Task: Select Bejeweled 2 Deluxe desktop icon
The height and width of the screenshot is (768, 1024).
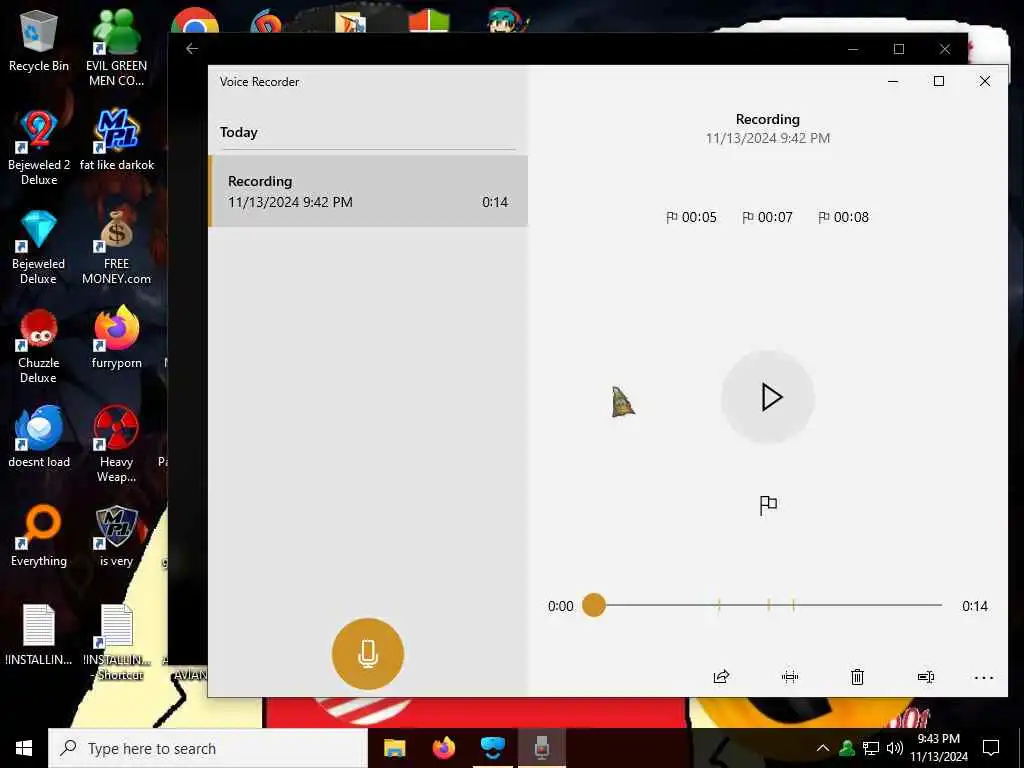Action: (x=39, y=148)
